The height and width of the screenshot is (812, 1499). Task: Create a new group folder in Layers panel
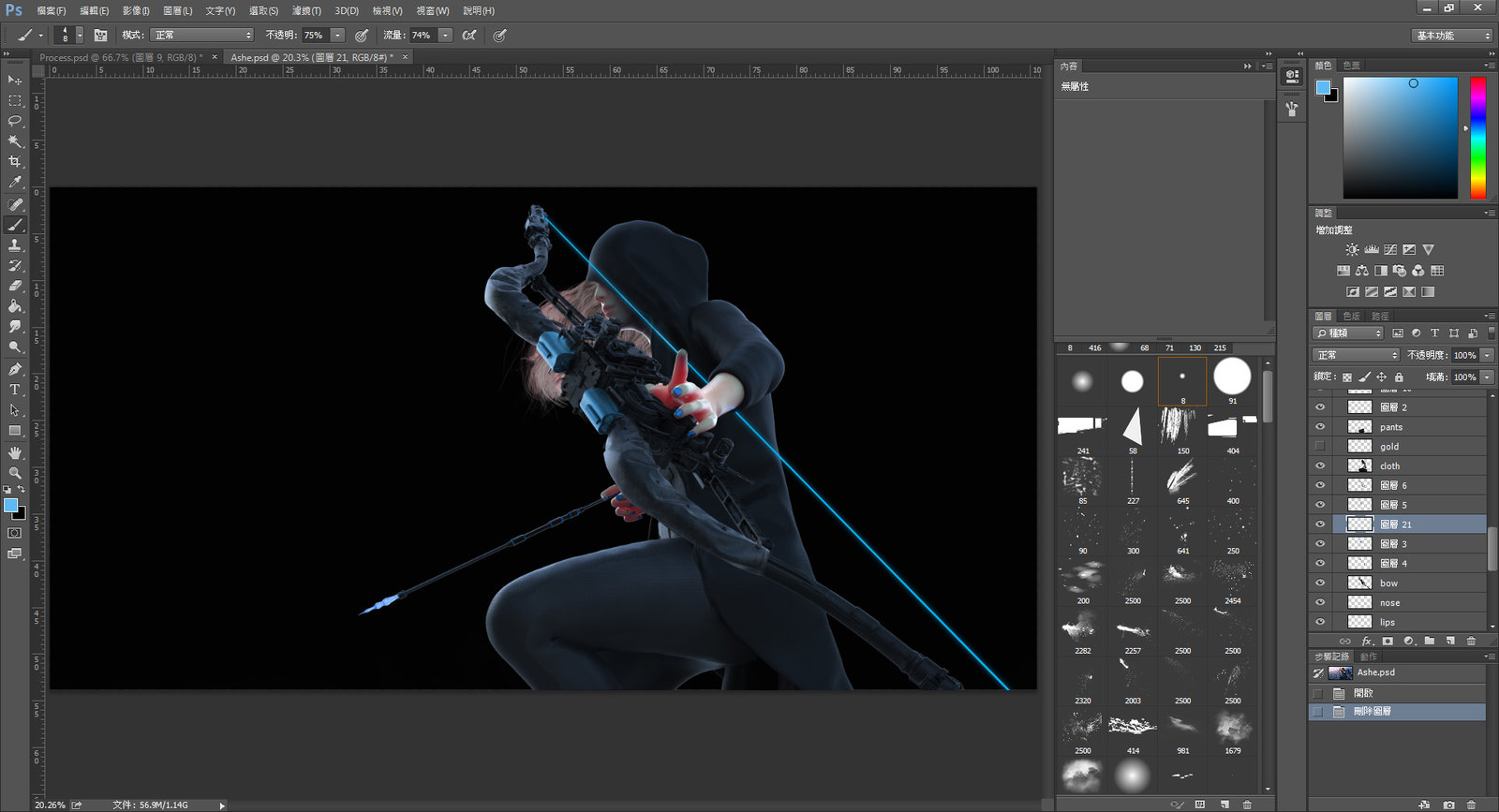coord(1430,642)
